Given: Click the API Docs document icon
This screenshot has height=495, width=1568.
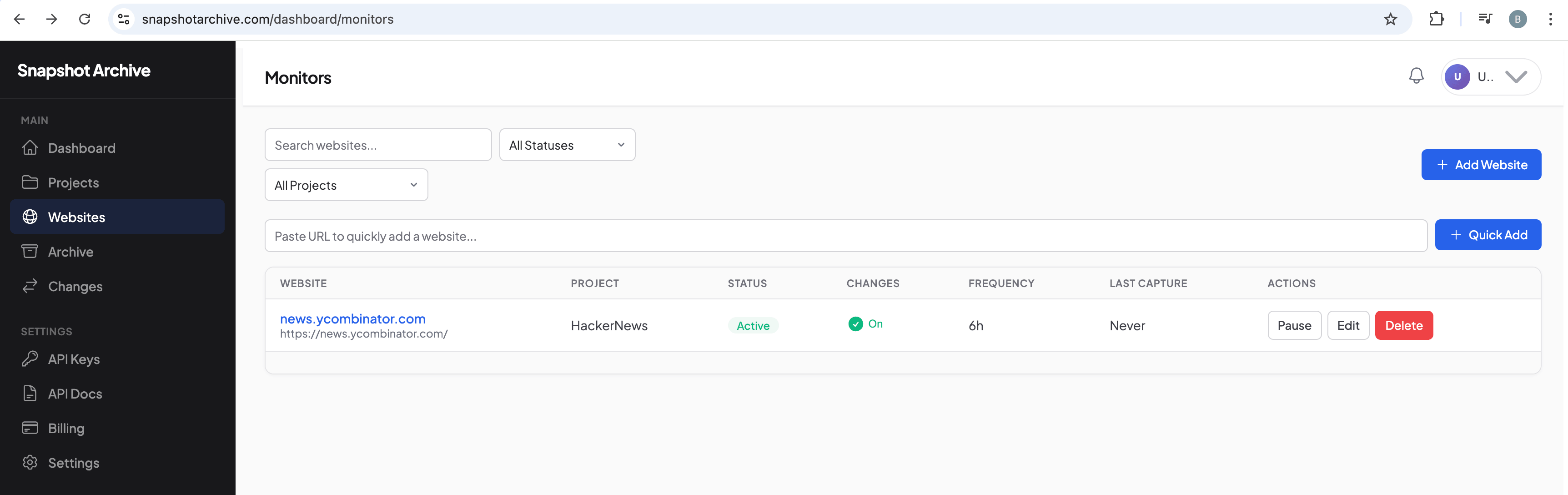Looking at the screenshot, I should click(30, 394).
